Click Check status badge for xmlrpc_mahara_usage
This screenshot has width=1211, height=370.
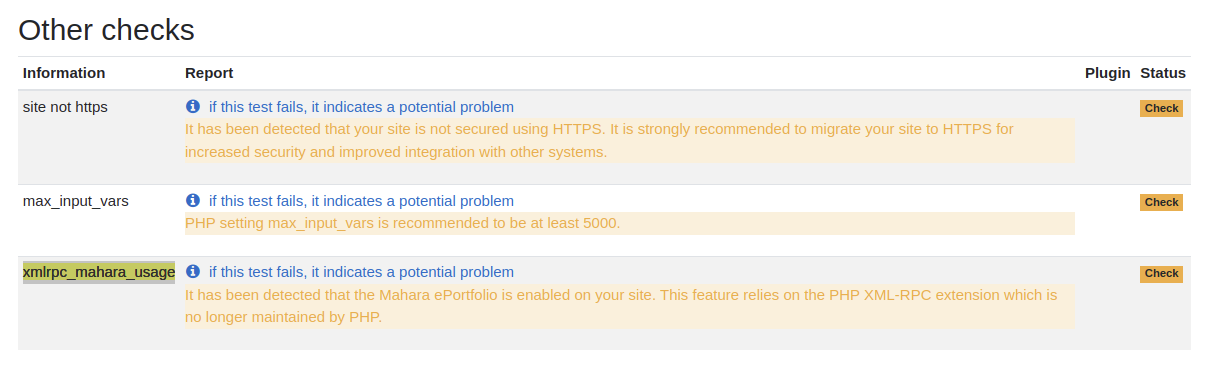(1161, 273)
